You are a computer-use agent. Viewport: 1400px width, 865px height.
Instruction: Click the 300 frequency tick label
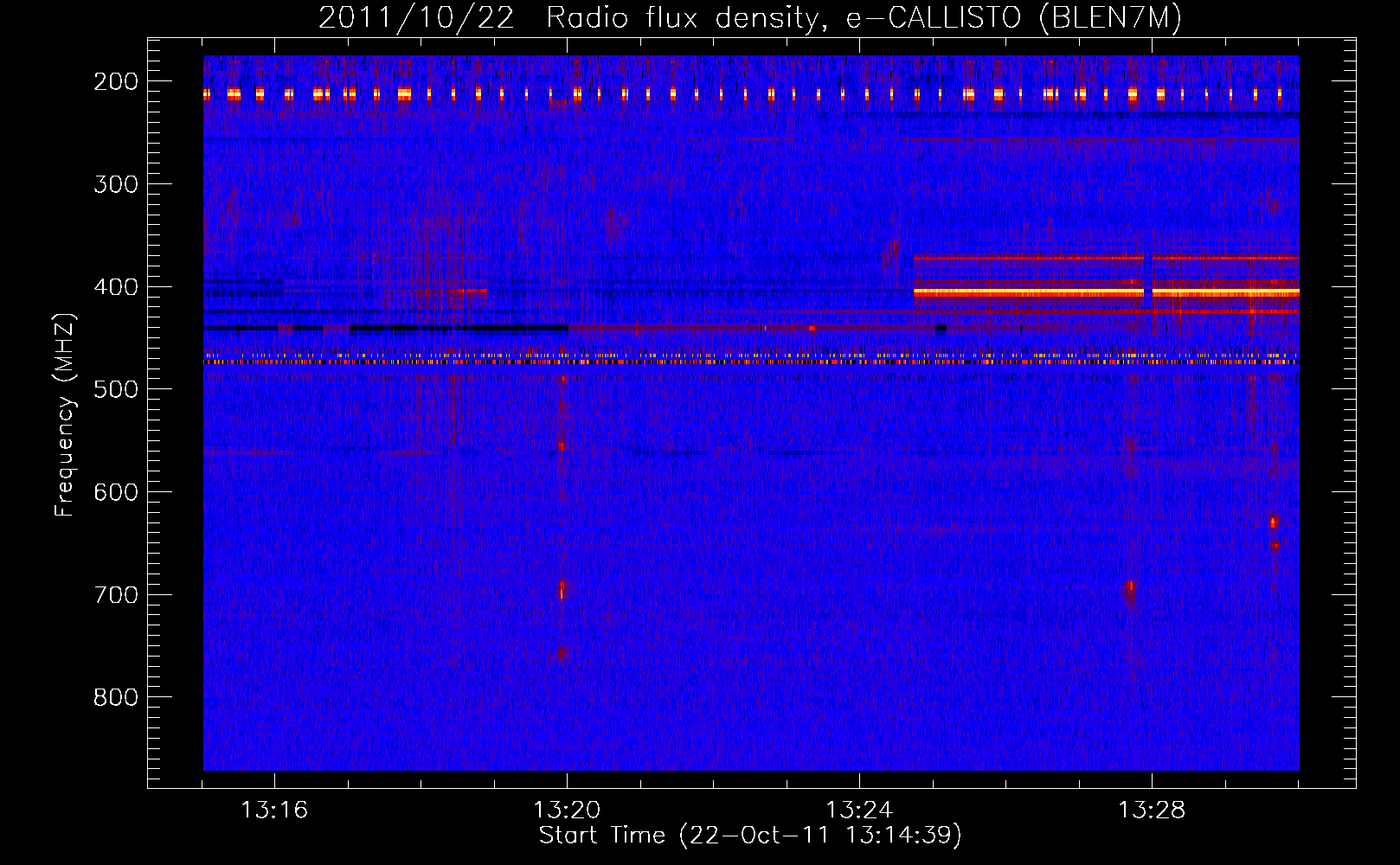(x=116, y=184)
